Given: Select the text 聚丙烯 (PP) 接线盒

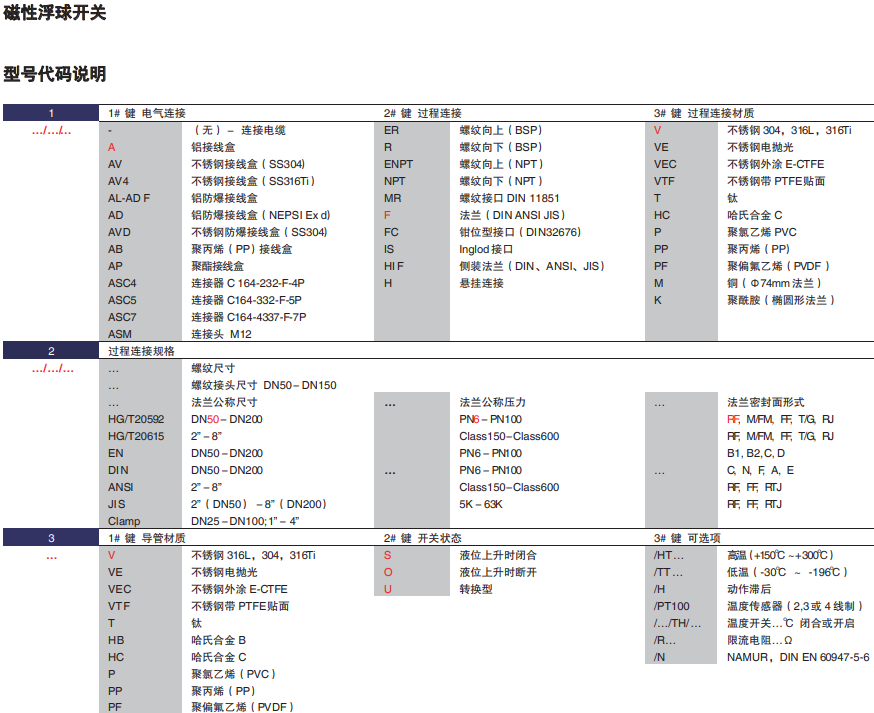Looking at the screenshot, I should point(242,249).
